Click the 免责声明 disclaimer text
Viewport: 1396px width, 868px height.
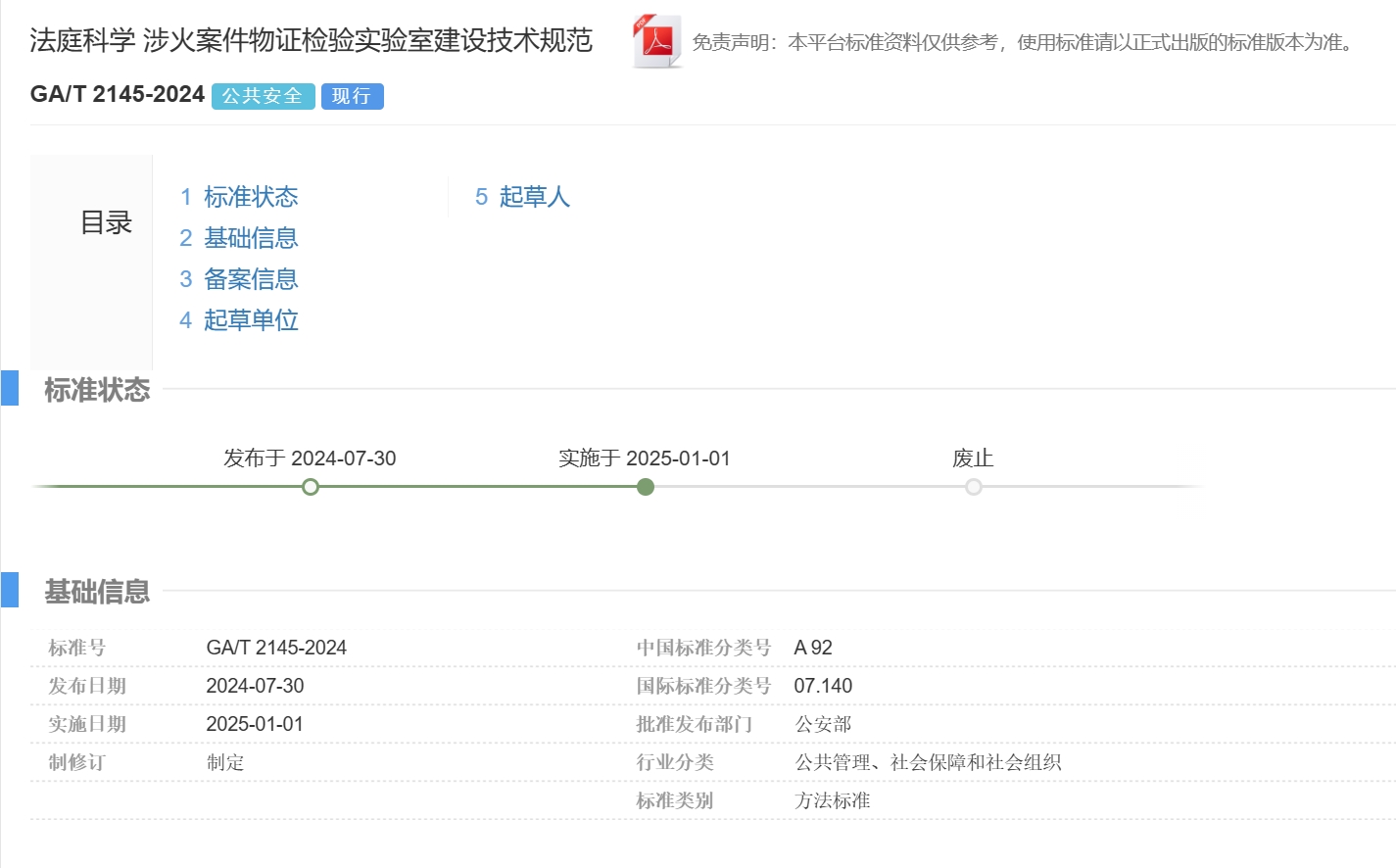[1025, 42]
